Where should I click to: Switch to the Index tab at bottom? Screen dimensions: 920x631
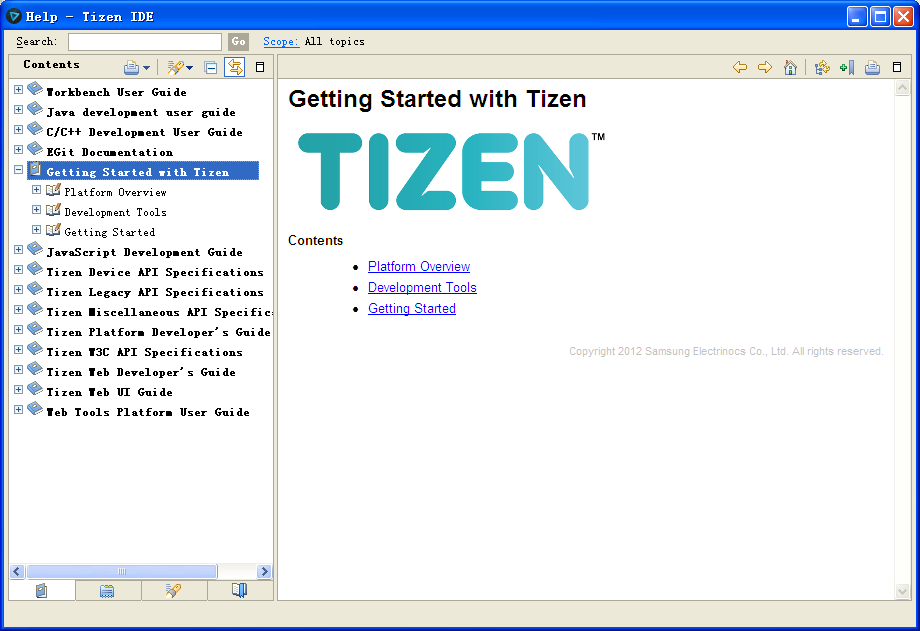pyautogui.click(x=107, y=590)
